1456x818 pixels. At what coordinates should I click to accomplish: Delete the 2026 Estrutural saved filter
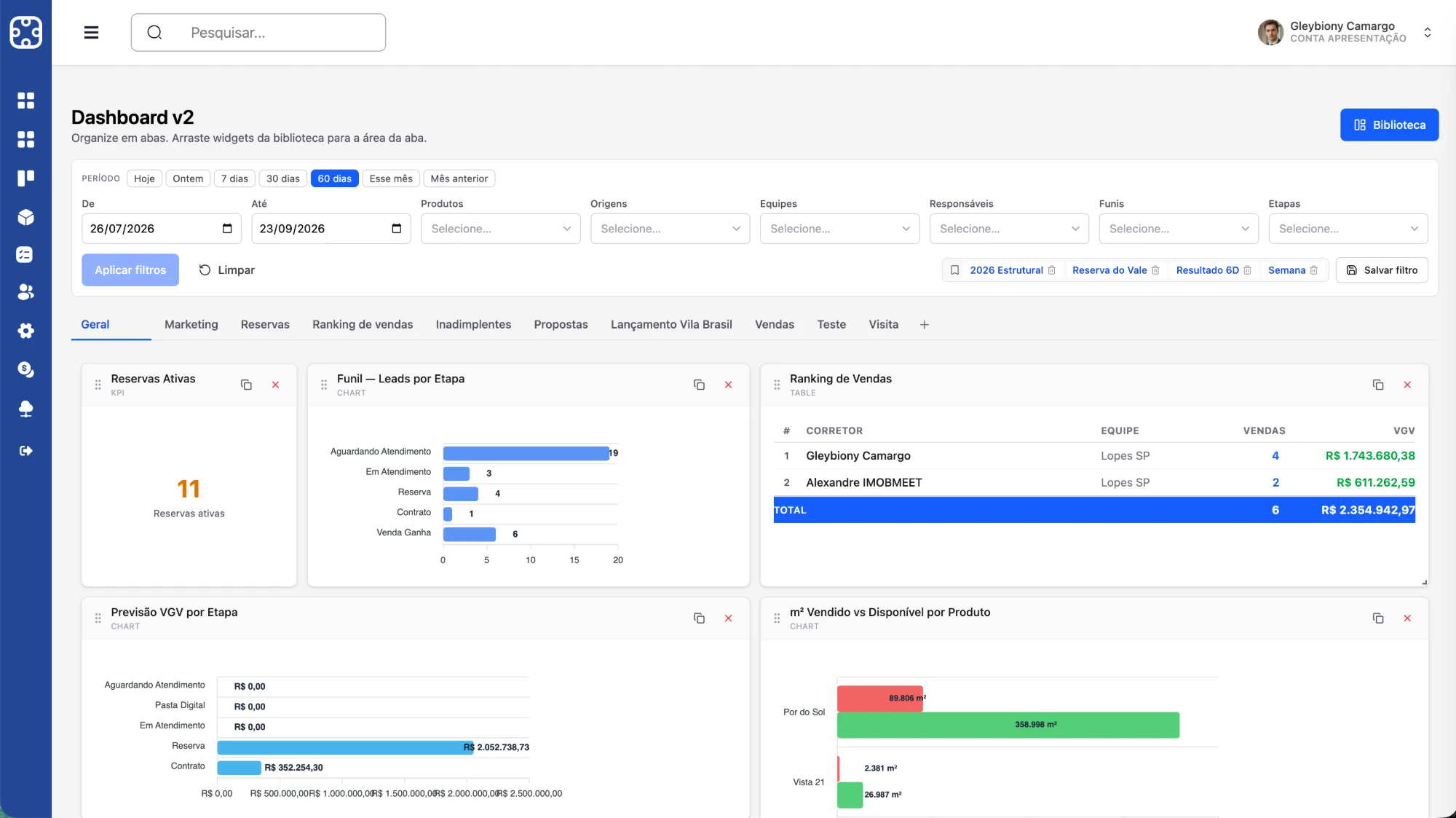coord(1052,270)
